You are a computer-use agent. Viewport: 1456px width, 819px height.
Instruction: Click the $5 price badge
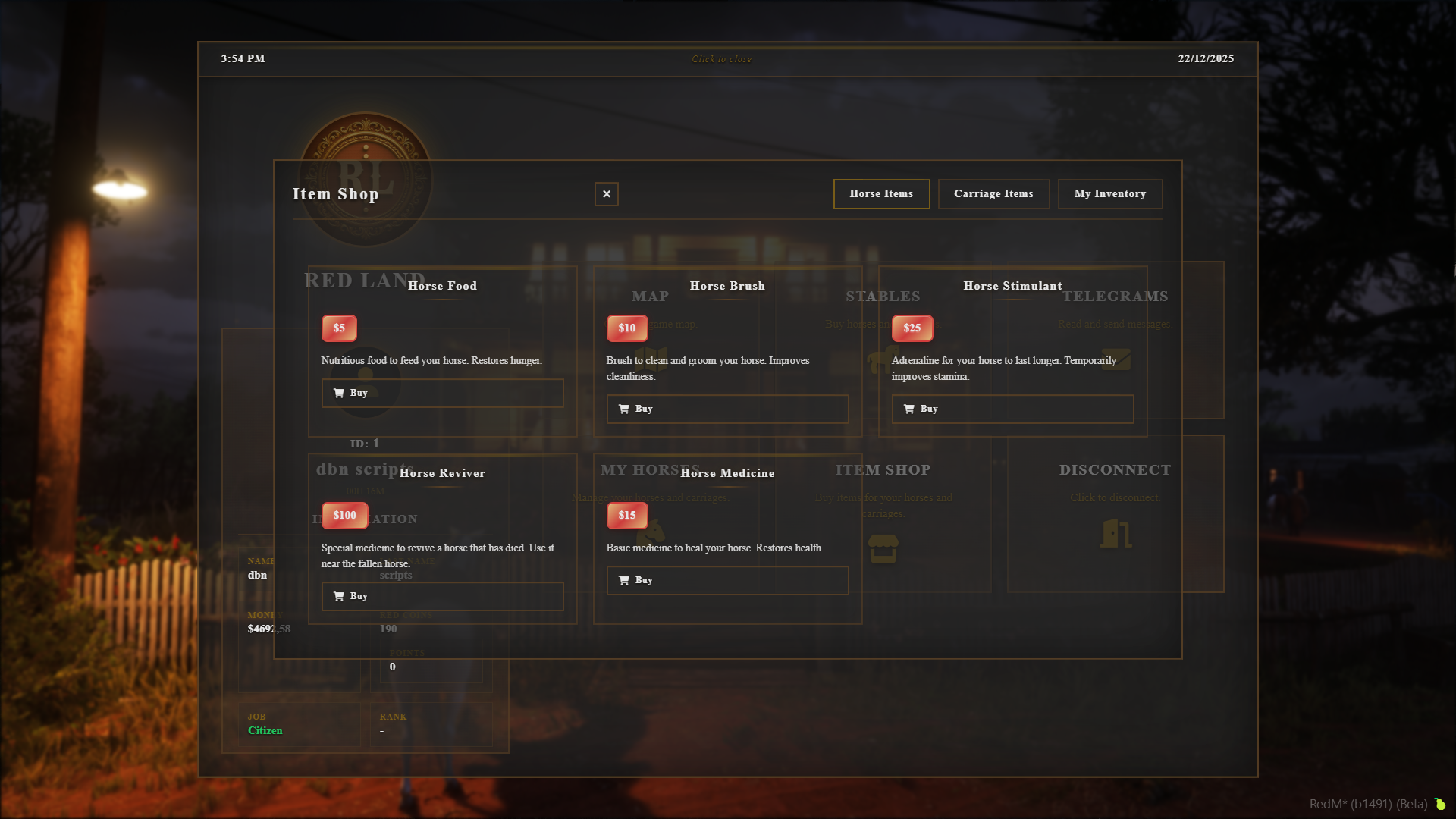click(339, 328)
